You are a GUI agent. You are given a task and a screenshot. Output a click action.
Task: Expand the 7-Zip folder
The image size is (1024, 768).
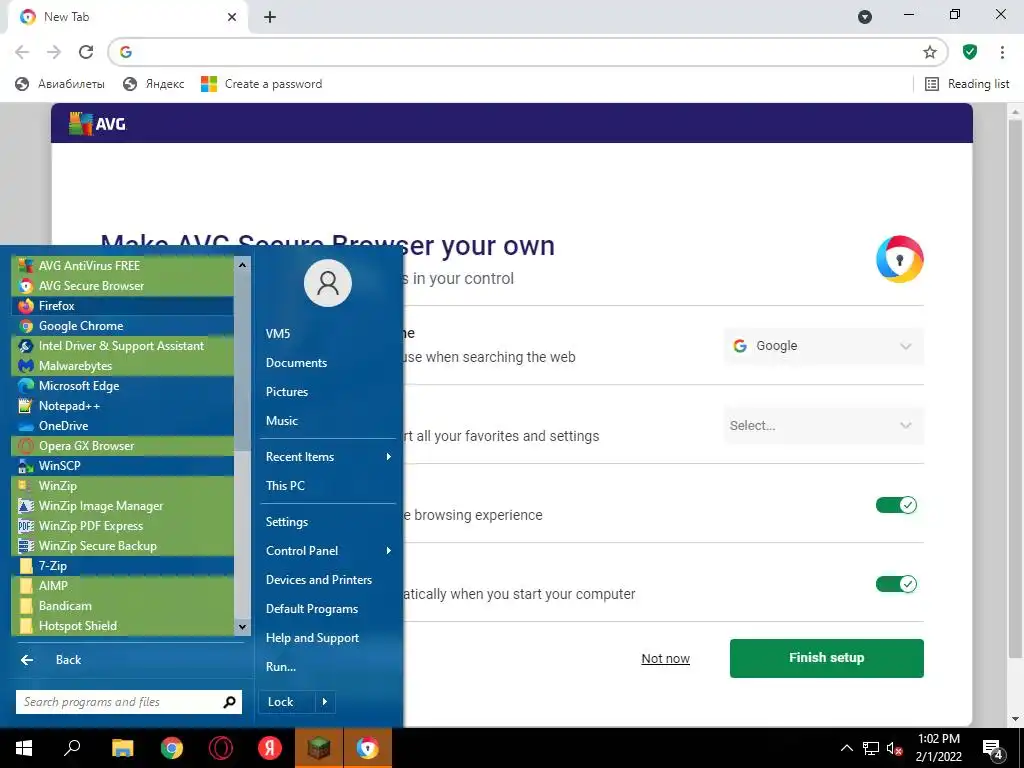(123, 566)
